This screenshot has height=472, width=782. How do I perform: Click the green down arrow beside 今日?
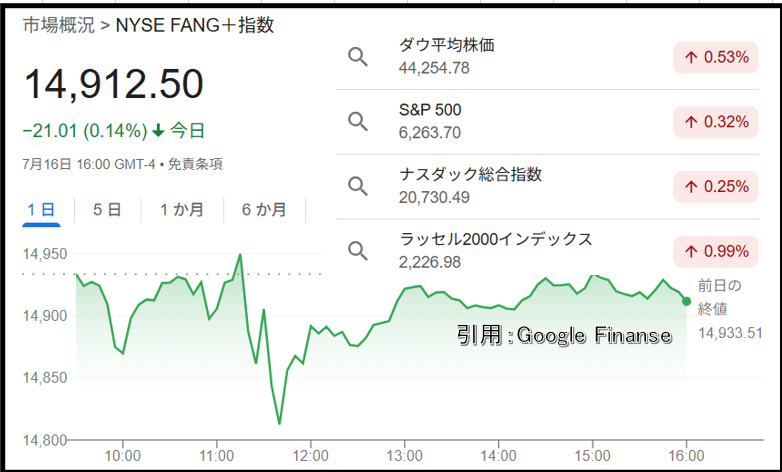click(x=158, y=131)
